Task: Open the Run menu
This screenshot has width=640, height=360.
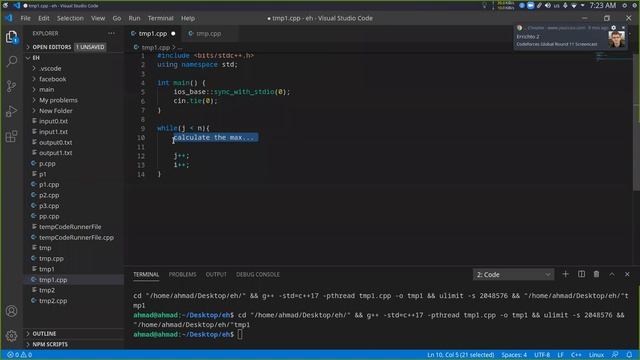Action: coord(134,18)
